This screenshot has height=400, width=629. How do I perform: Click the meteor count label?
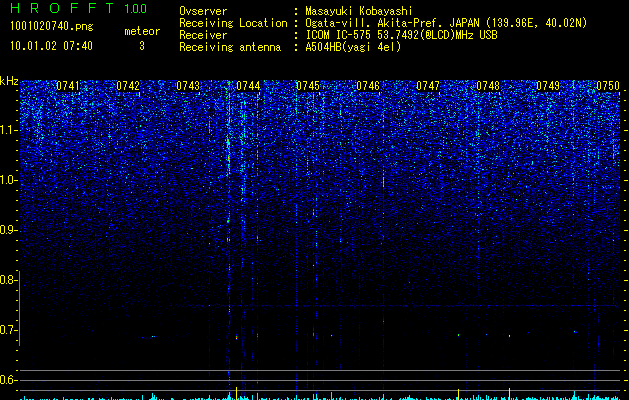point(142,31)
